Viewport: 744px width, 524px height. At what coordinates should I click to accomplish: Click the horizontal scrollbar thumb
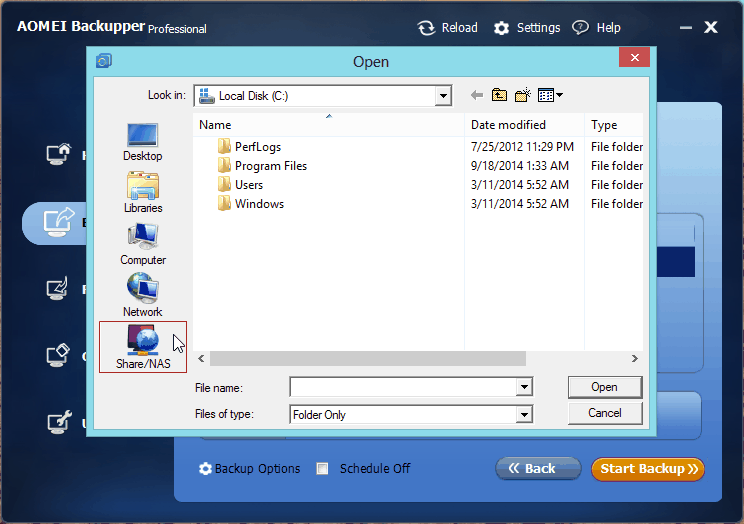coord(368,358)
